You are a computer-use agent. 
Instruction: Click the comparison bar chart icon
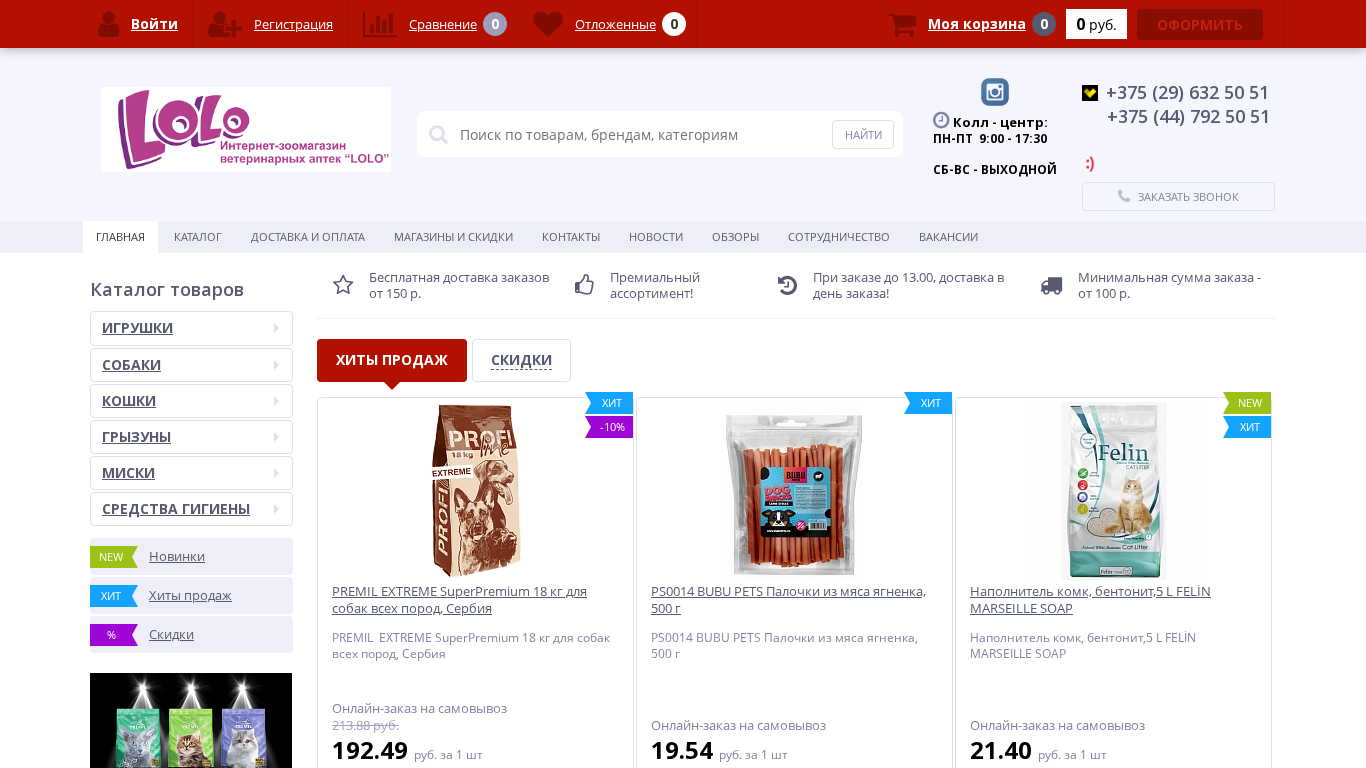click(380, 24)
